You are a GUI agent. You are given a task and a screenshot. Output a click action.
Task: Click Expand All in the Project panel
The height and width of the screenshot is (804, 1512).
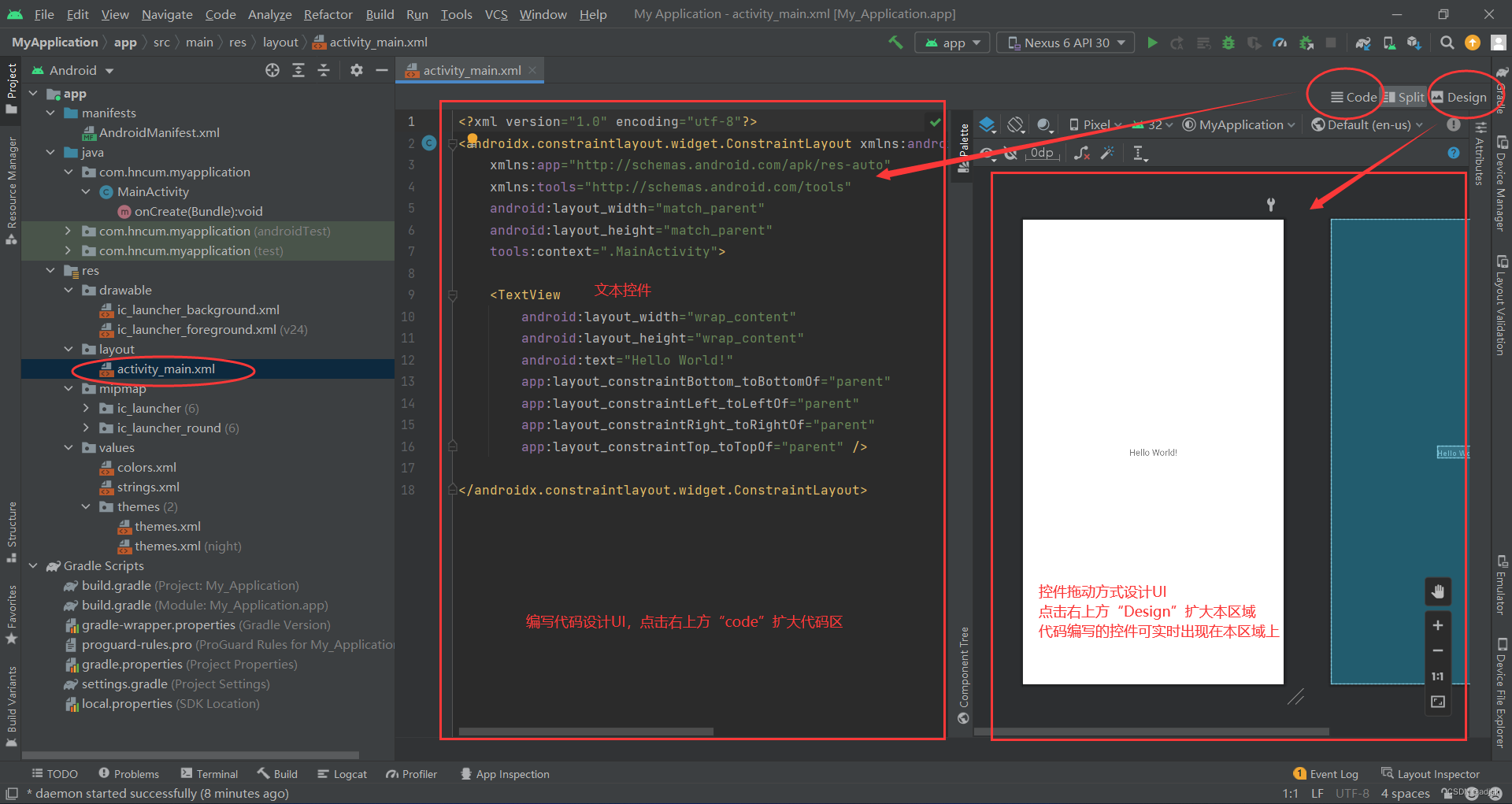(x=298, y=70)
